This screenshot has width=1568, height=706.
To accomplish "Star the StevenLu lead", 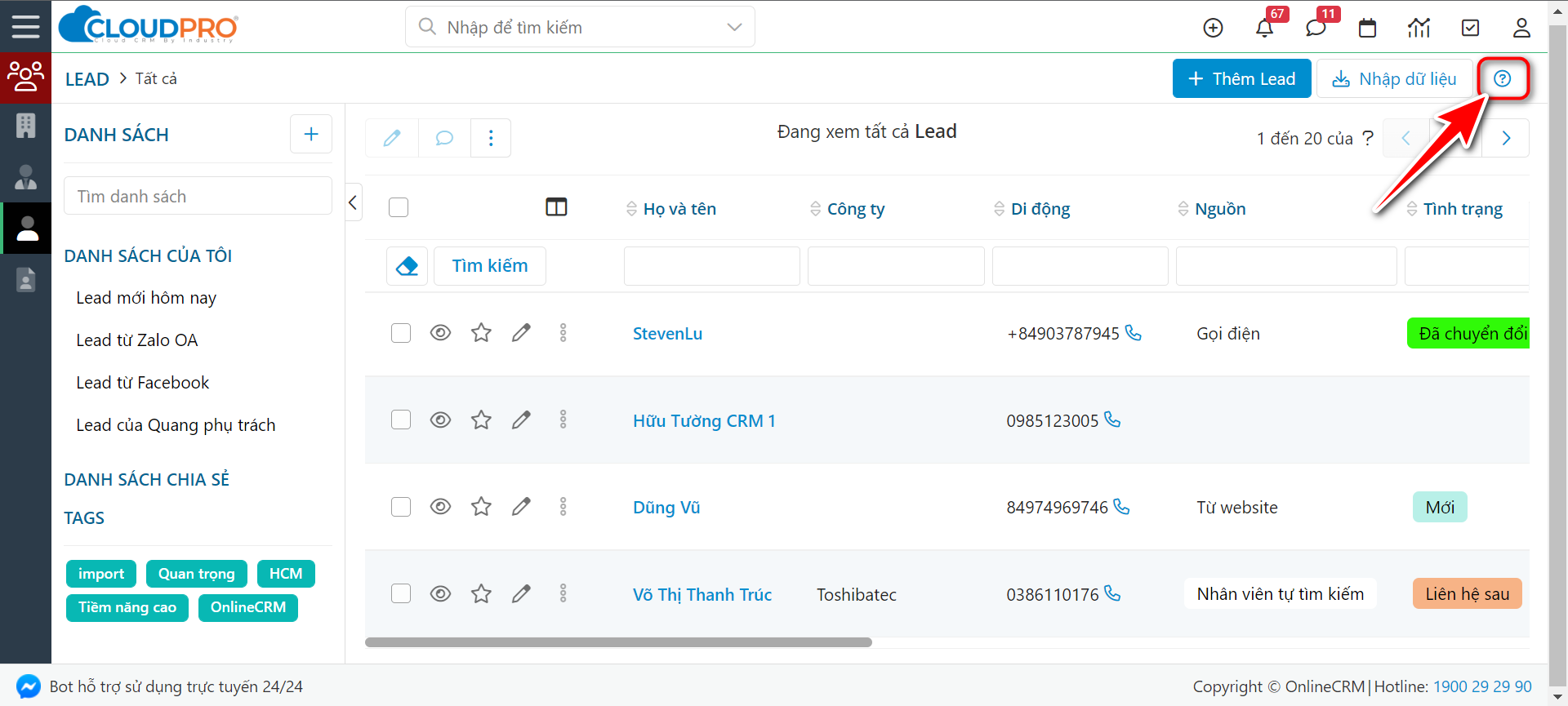I will tap(481, 333).
